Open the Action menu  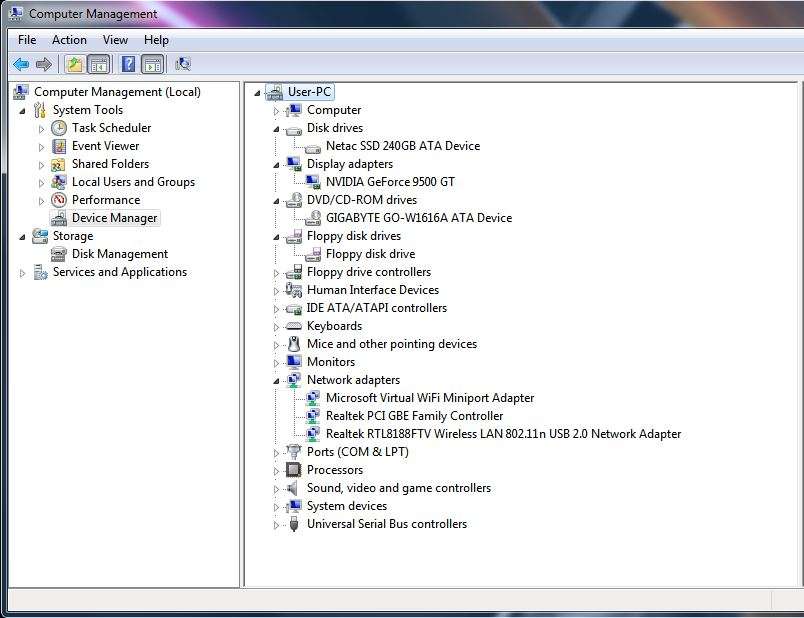click(x=69, y=39)
